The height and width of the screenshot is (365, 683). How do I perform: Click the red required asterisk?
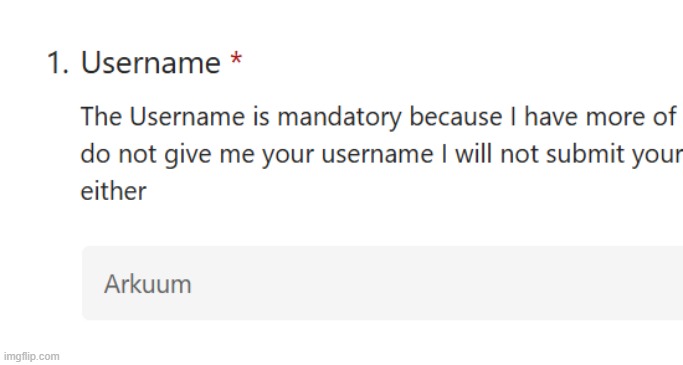click(236, 58)
